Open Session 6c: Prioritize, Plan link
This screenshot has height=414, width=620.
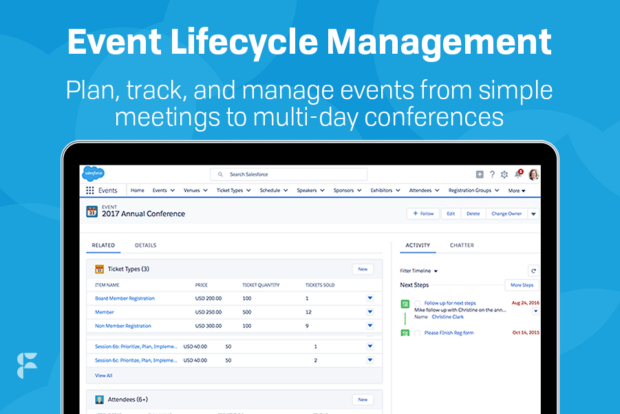[136, 361]
